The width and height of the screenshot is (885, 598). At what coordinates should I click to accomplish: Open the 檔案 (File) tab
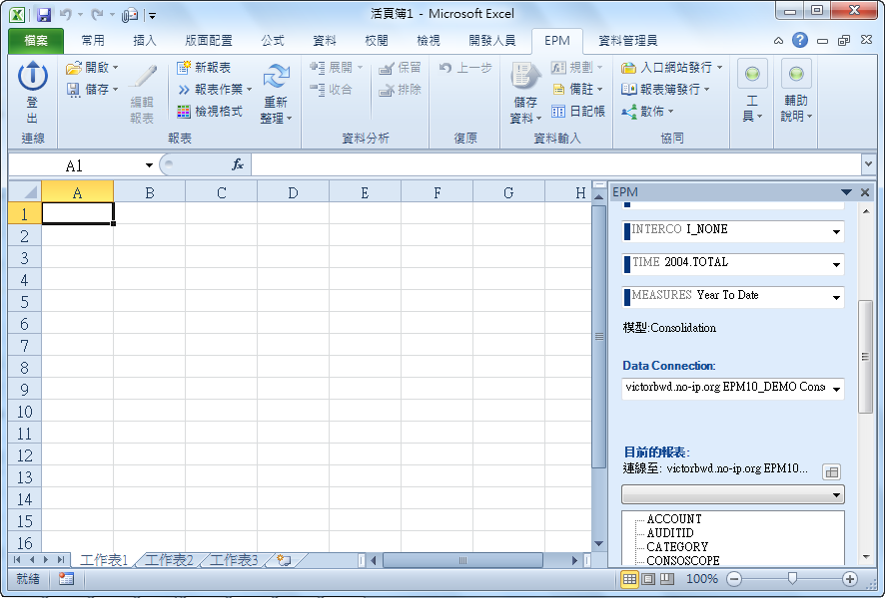[35, 41]
